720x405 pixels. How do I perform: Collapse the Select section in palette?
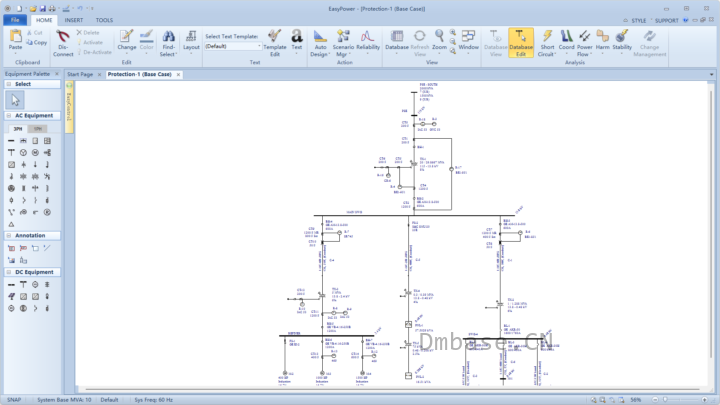[9, 84]
